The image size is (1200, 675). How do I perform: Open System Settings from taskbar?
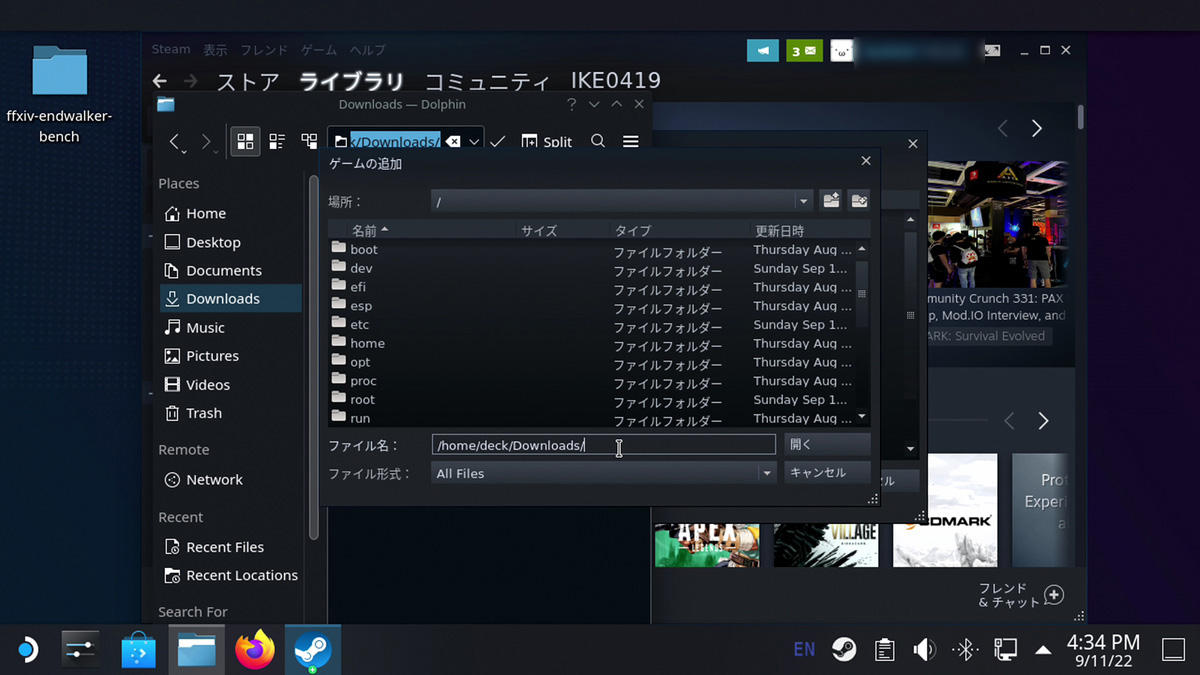(x=79, y=651)
